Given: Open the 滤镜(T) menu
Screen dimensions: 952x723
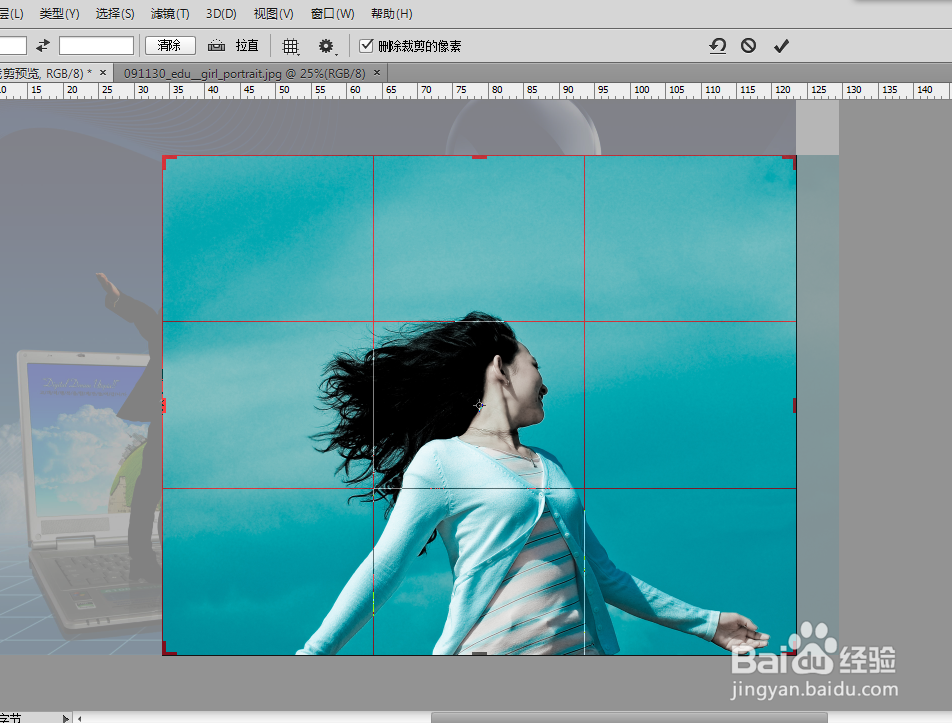Looking at the screenshot, I should tap(170, 13).
